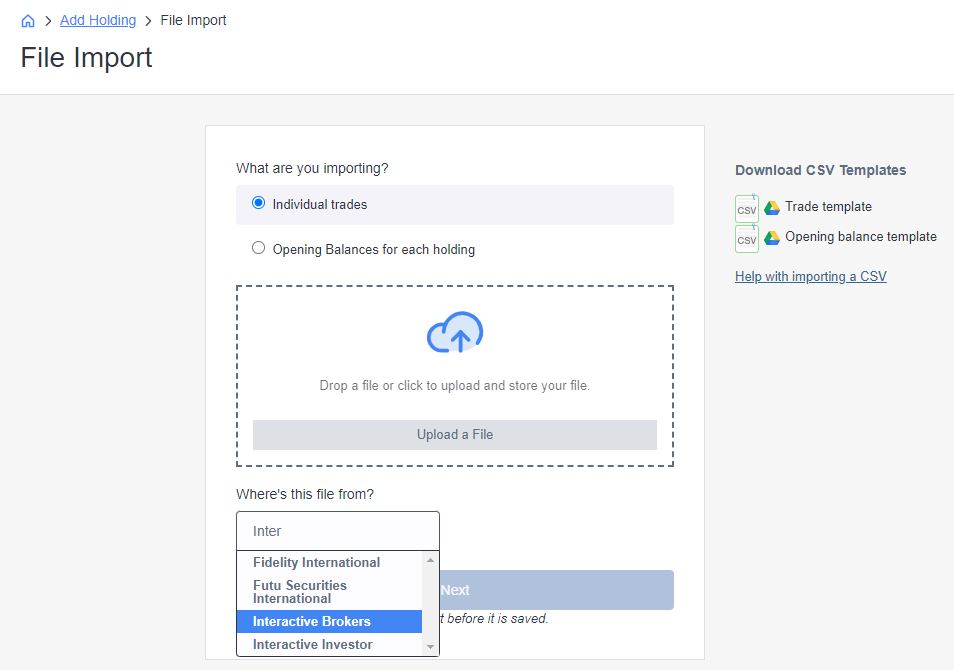Image resolution: width=954 pixels, height=670 pixels.
Task: Open Help with importing a CSV link
Action: [810, 276]
